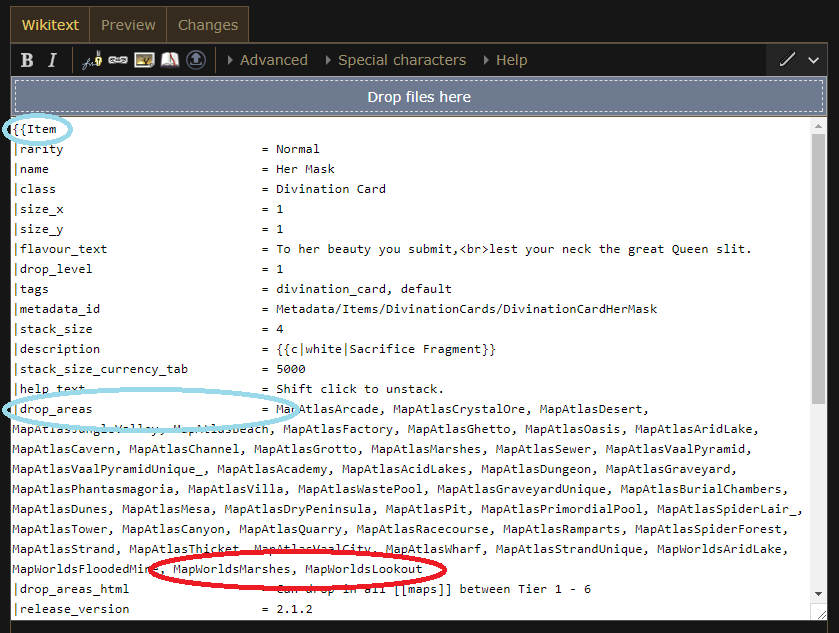Click on the value '5000'

(x=291, y=369)
